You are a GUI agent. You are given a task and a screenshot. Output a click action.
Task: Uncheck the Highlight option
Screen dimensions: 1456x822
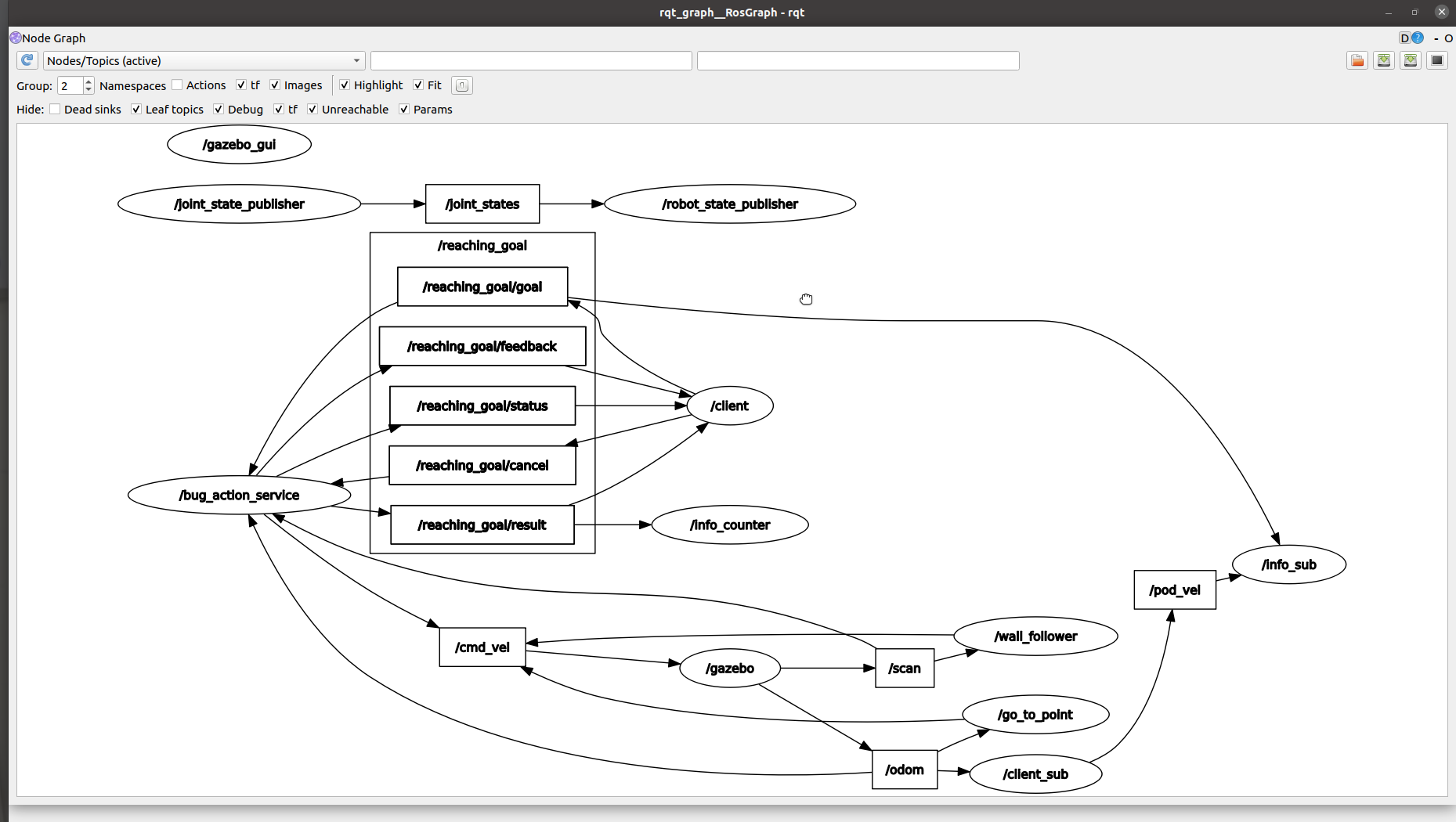(345, 85)
